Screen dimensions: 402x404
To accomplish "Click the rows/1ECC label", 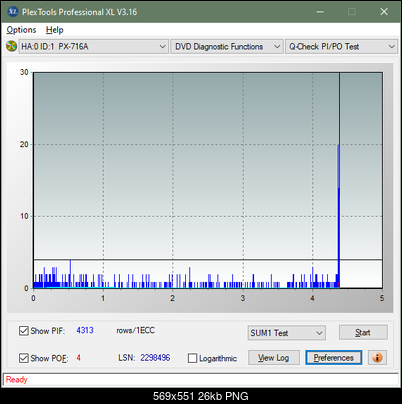I will (x=135, y=330).
